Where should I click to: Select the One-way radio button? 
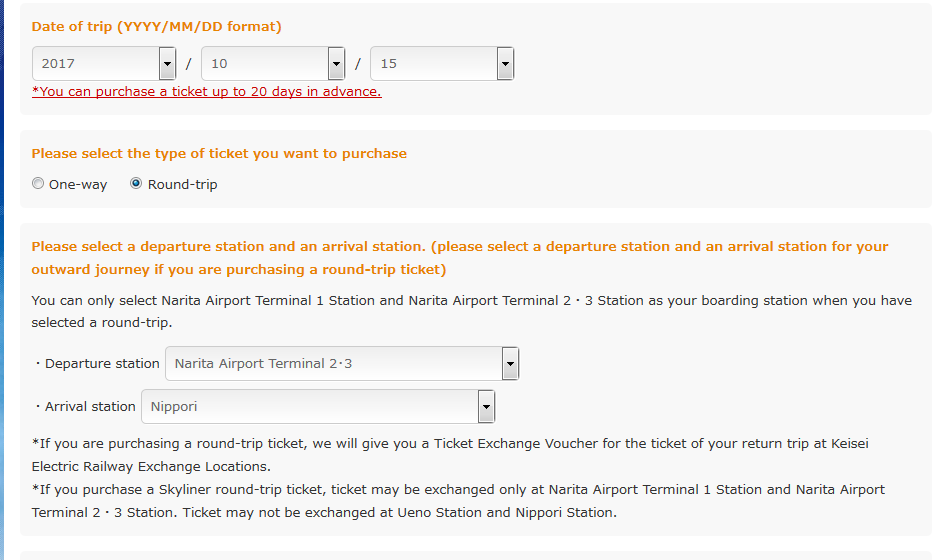coord(38,184)
